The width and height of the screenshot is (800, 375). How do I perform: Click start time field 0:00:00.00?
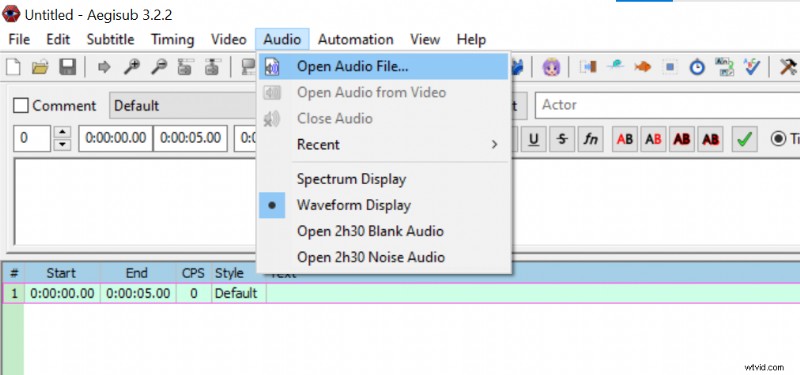pos(116,139)
